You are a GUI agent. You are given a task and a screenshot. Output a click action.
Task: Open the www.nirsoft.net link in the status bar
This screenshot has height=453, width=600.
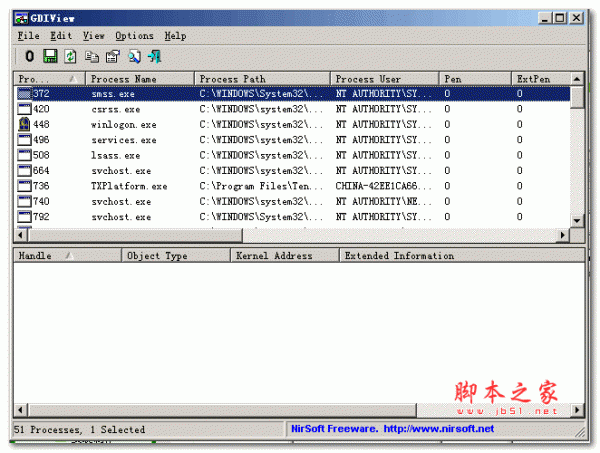(x=439, y=429)
